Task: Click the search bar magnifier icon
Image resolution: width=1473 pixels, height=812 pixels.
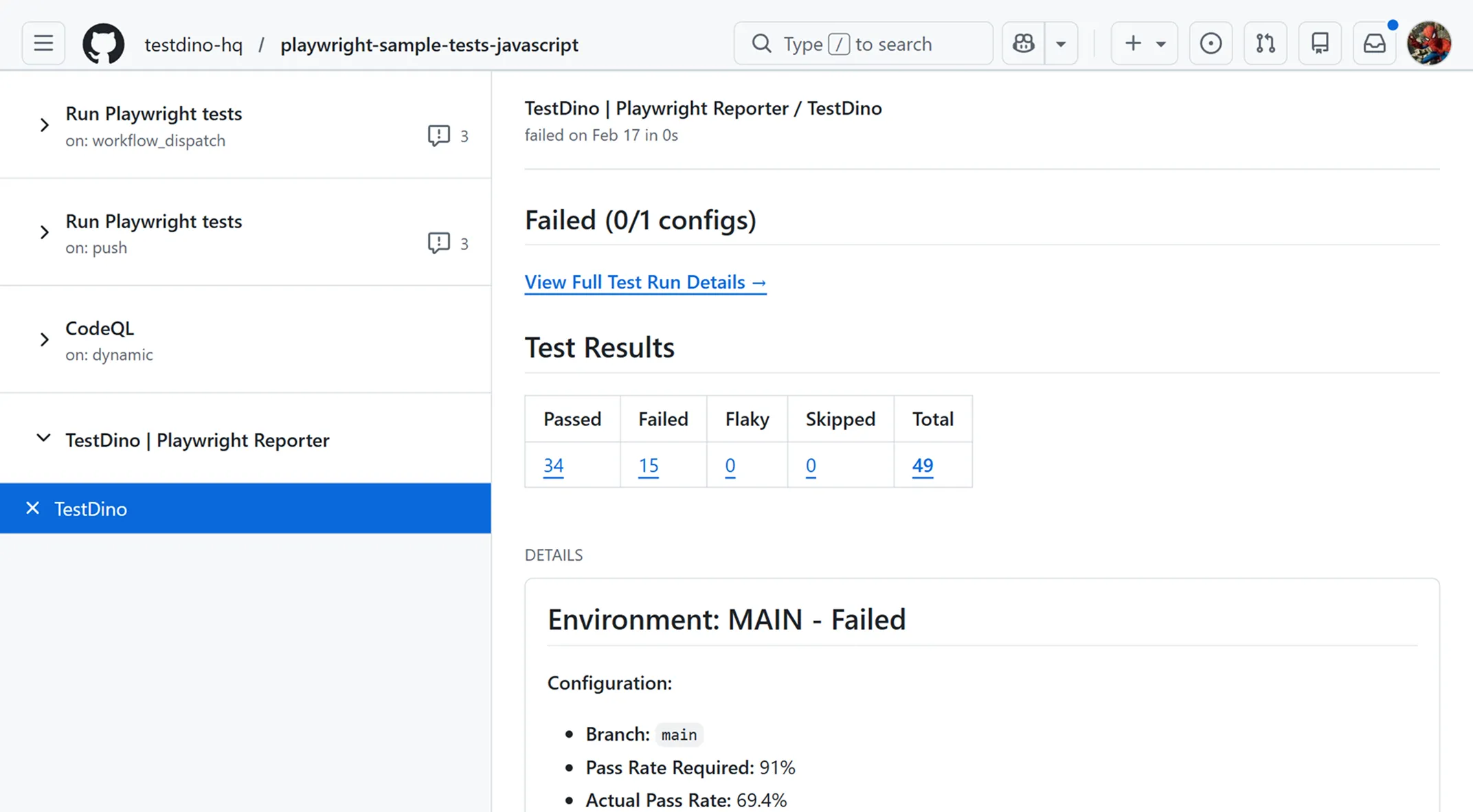Action: click(761, 43)
